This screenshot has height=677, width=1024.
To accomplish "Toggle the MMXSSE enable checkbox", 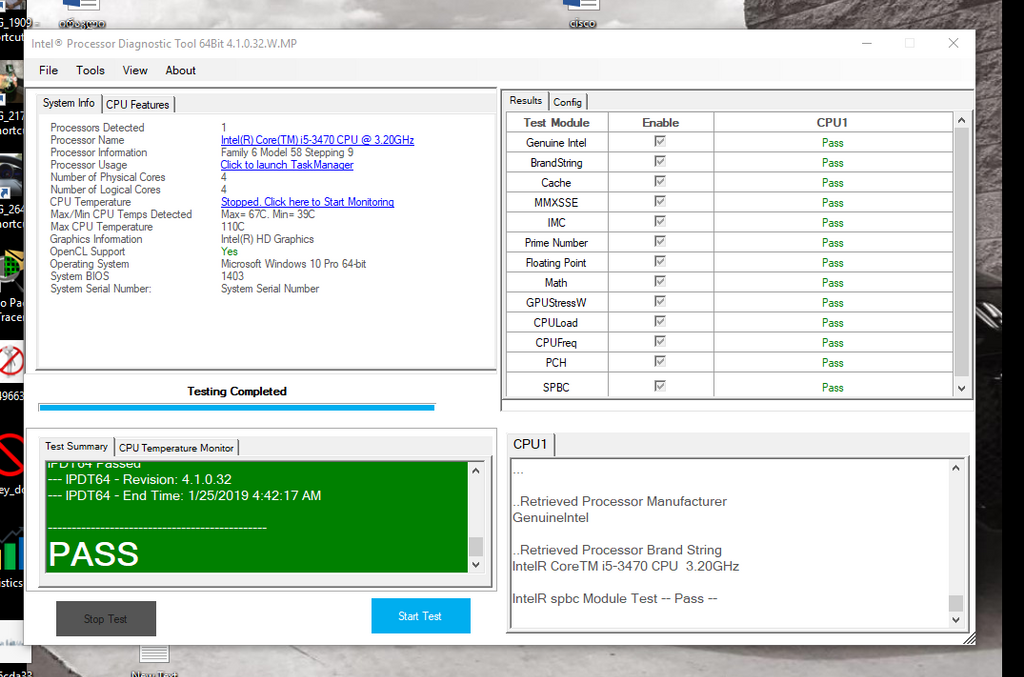I will [x=660, y=201].
